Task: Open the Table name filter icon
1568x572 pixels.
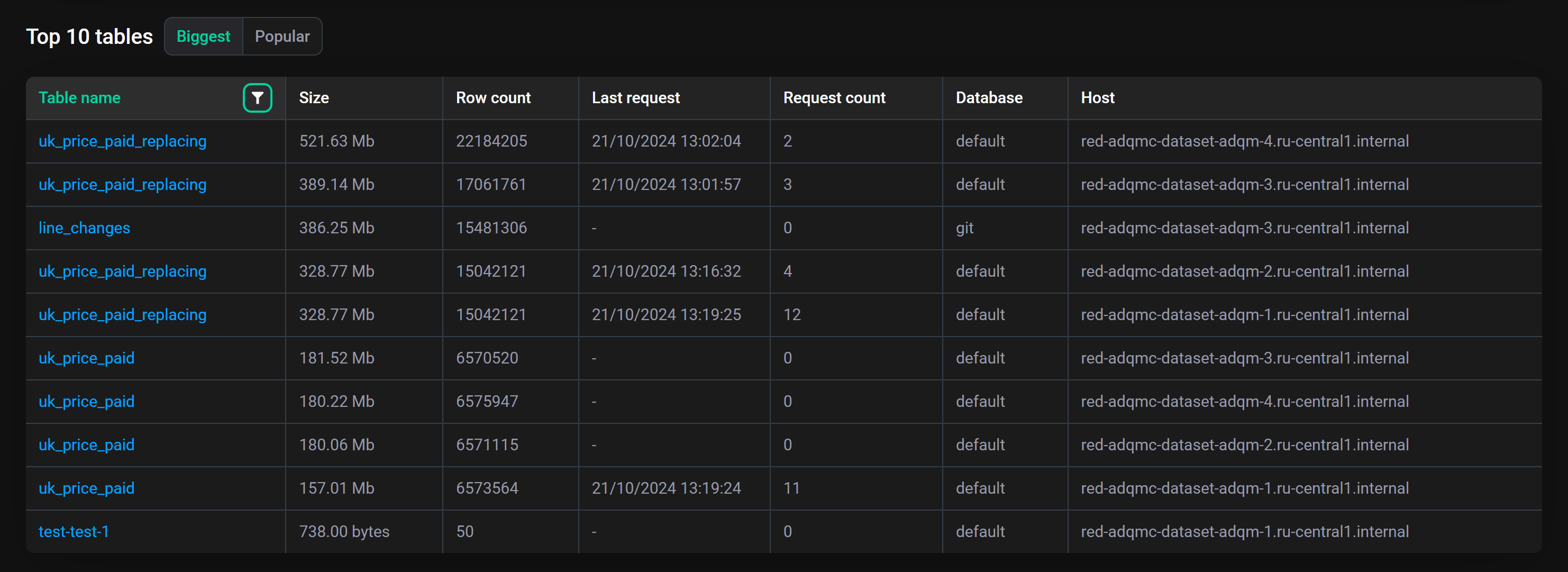Action: (x=258, y=97)
